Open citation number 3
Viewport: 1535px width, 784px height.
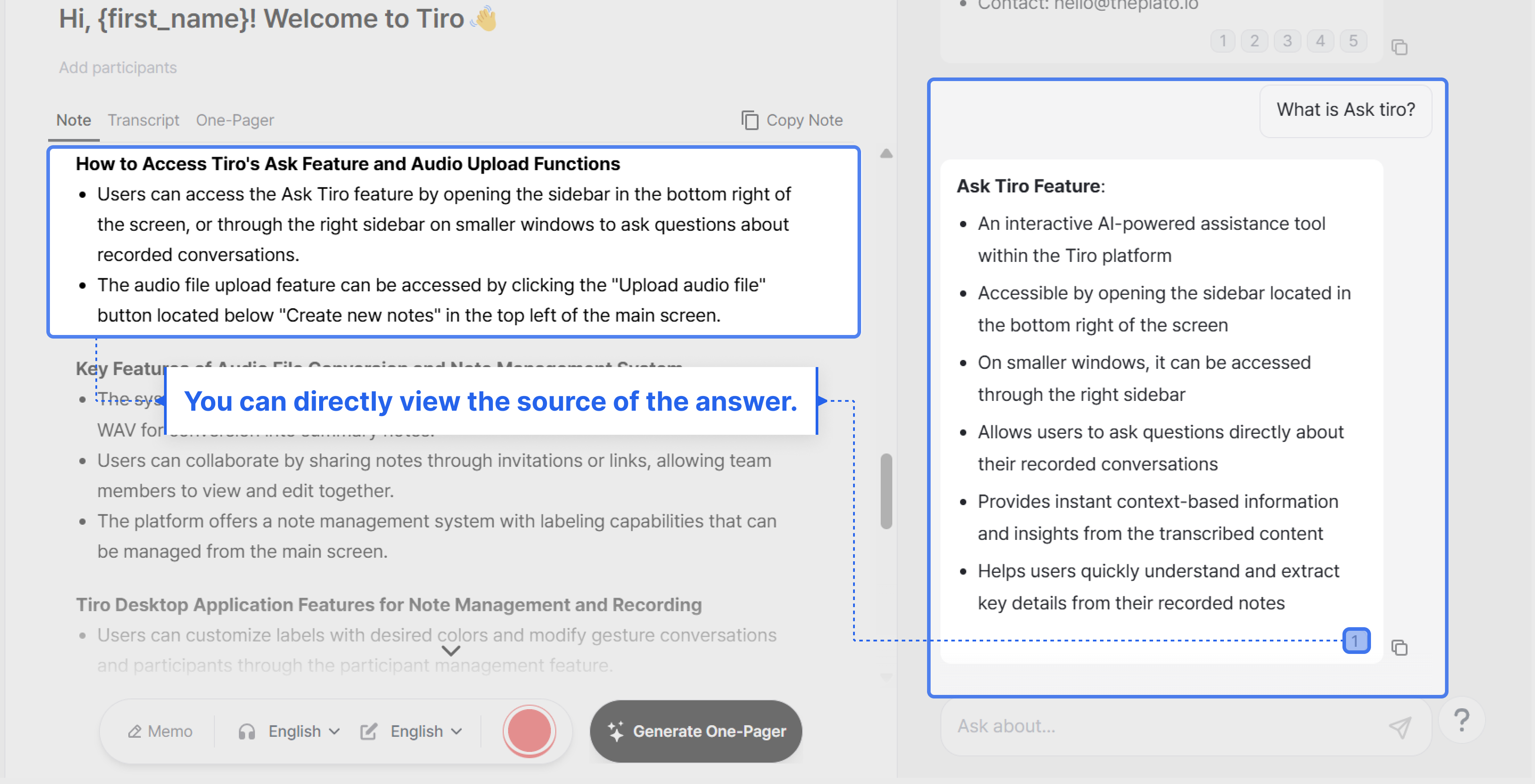tap(1287, 41)
